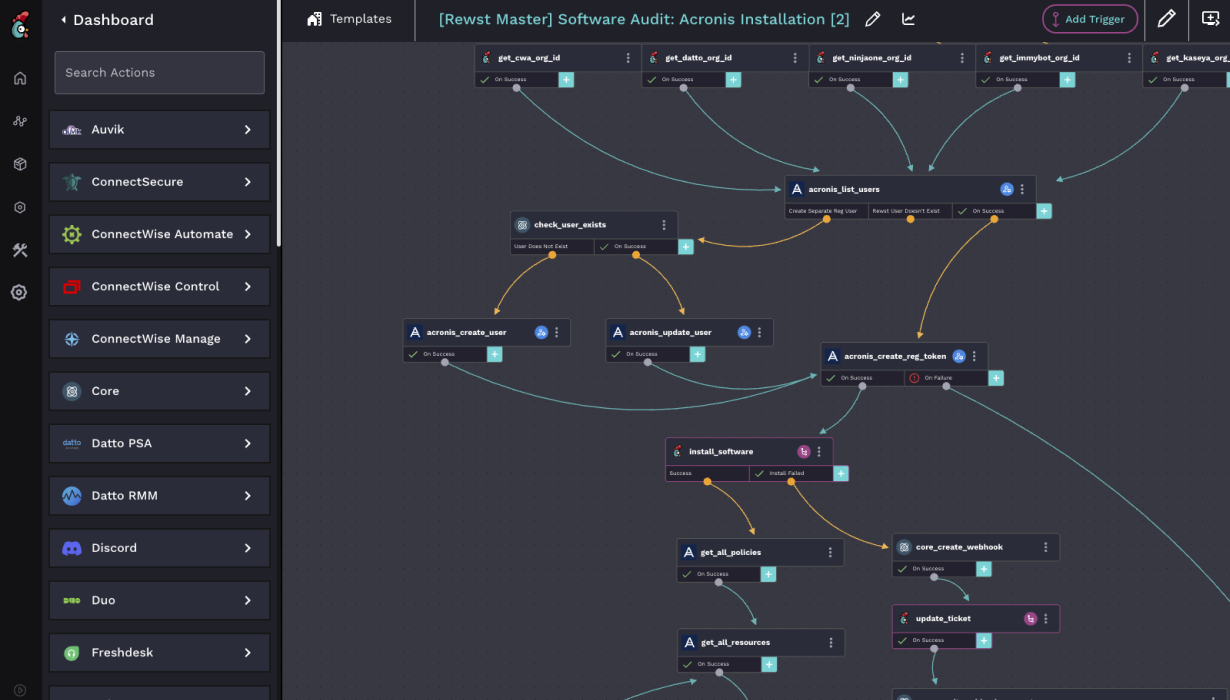Open settings gear at sidebar bottom

(18, 291)
